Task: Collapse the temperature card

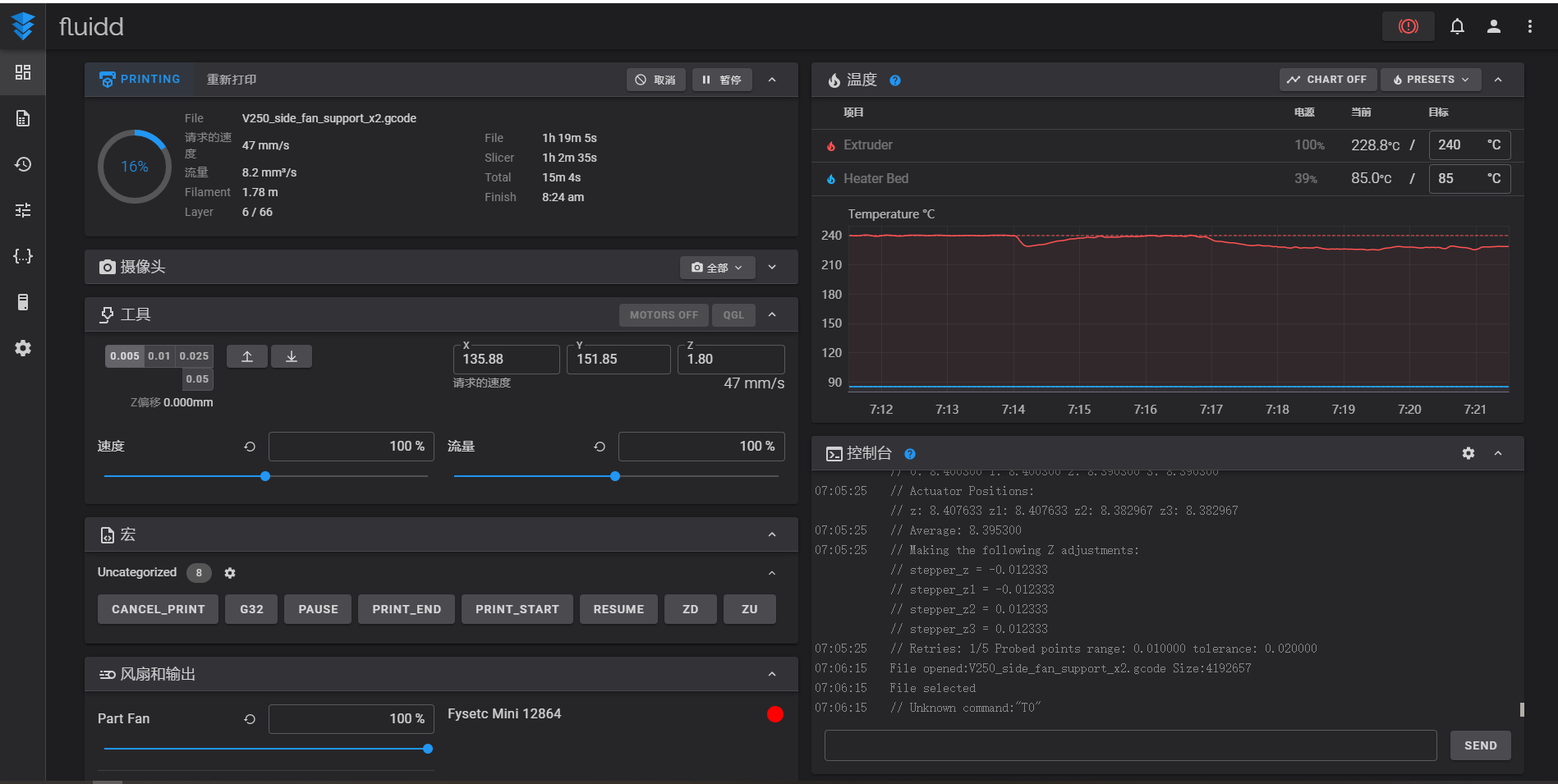Action: coord(1498,80)
